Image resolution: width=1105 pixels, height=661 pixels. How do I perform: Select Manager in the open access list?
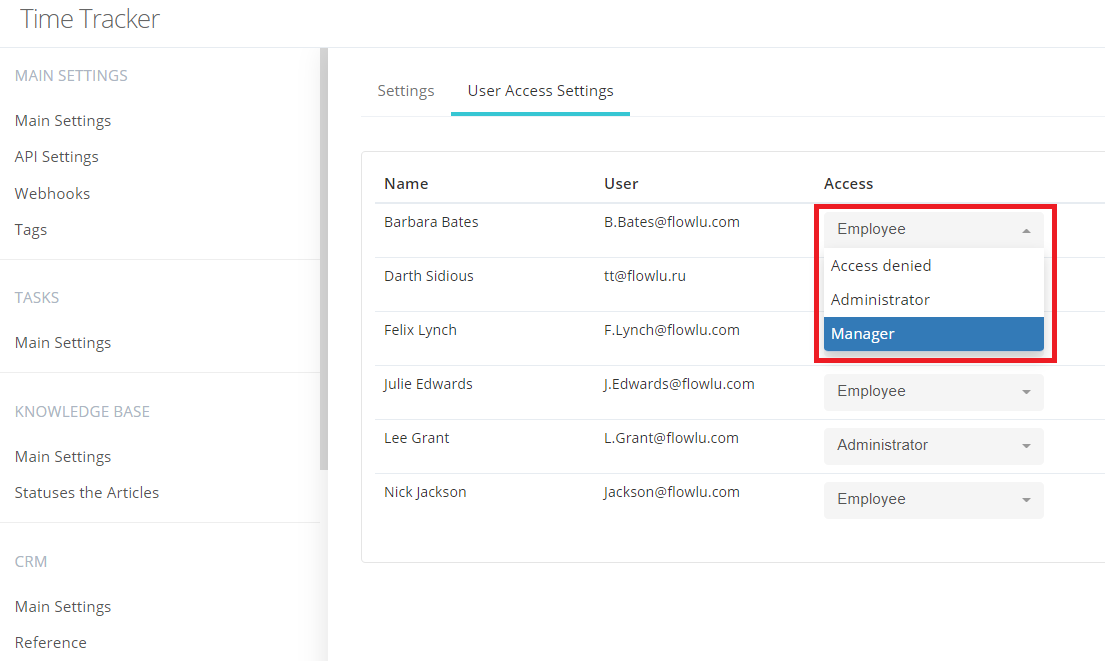(x=934, y=334)
